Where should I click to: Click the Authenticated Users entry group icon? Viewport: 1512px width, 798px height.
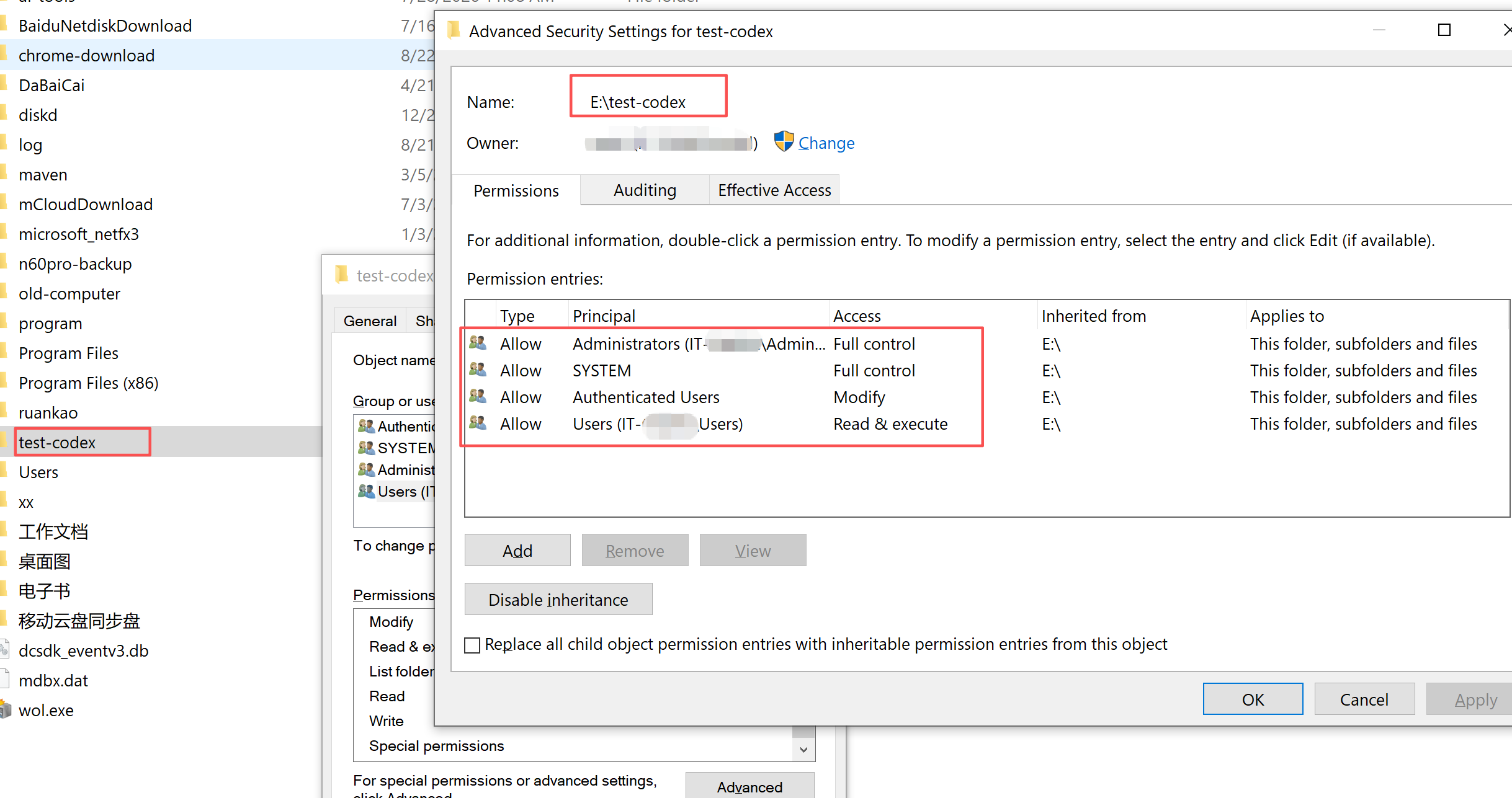[477, 396]
